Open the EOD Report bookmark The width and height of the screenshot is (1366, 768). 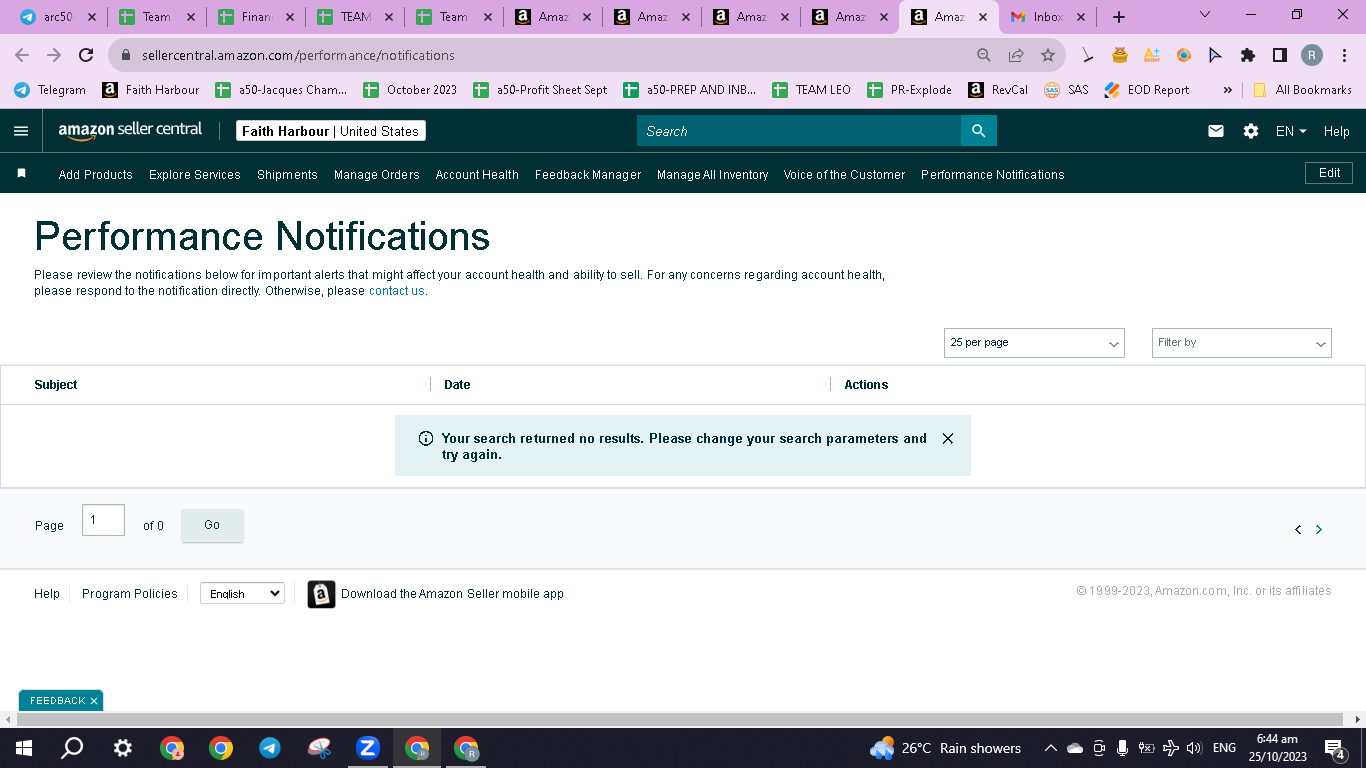click(x=1147, y=90)
